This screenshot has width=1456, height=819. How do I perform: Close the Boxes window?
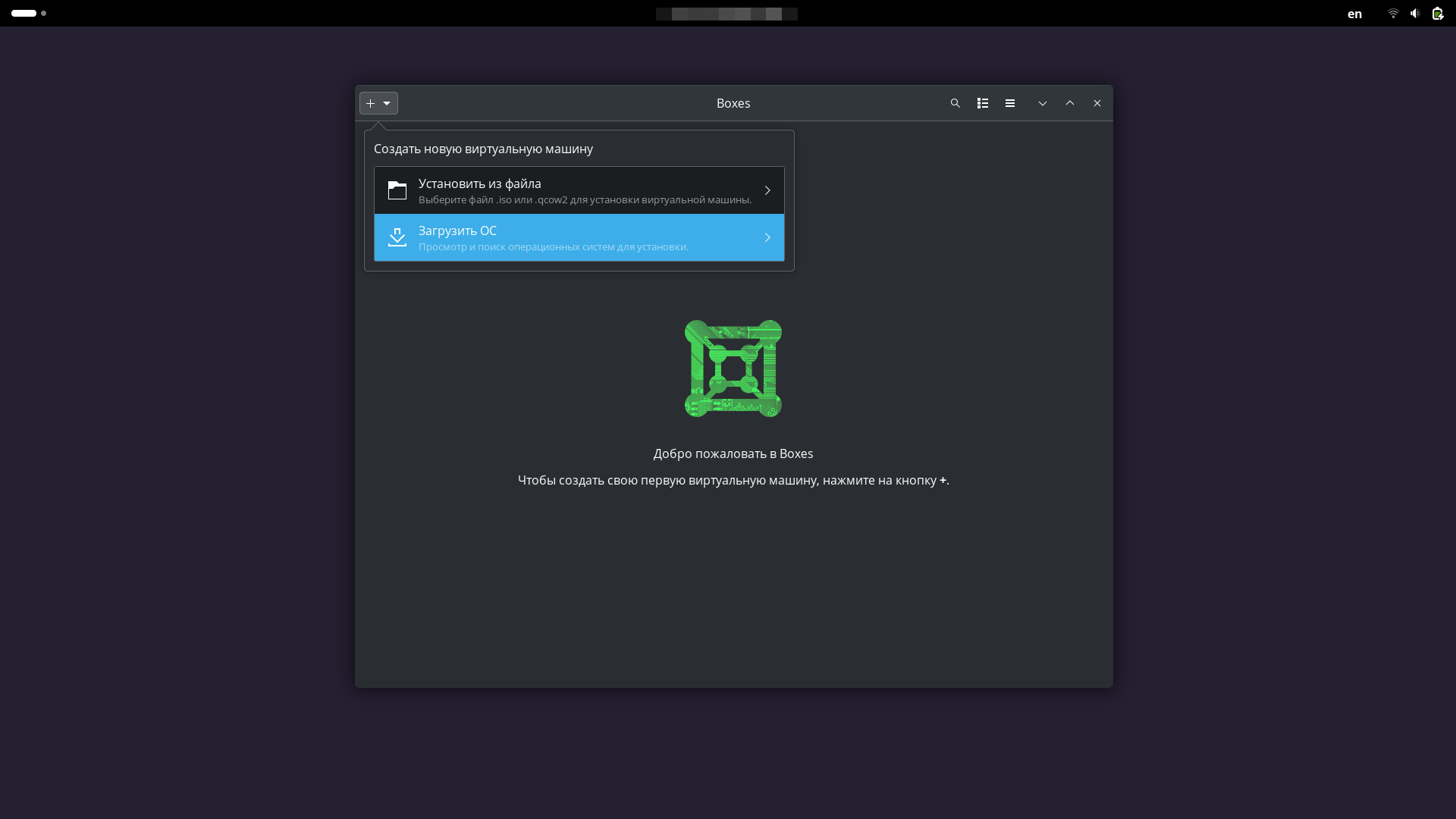point(1097,103)
